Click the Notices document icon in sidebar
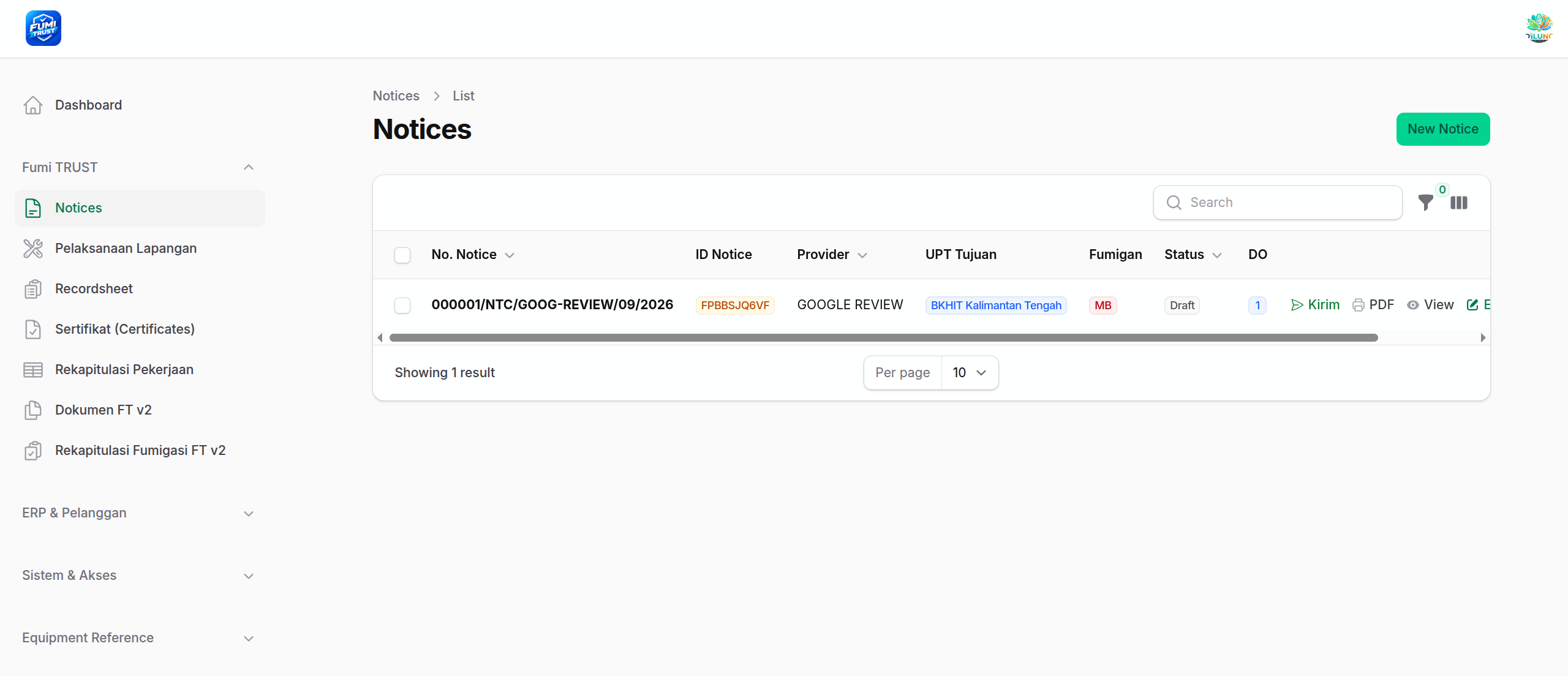 33,208
